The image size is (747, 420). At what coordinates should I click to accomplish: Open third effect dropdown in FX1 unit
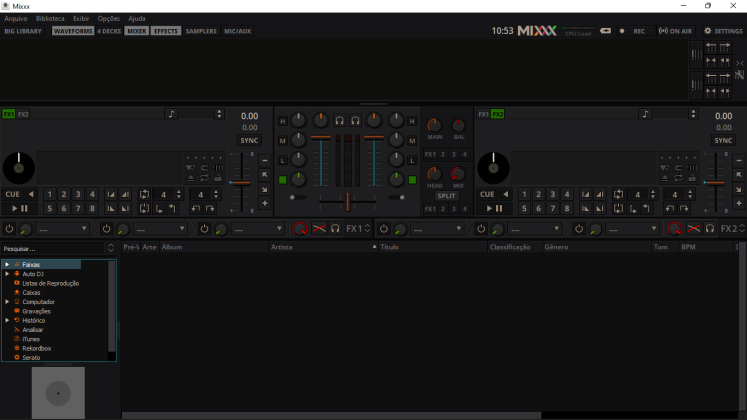point(258,229)
